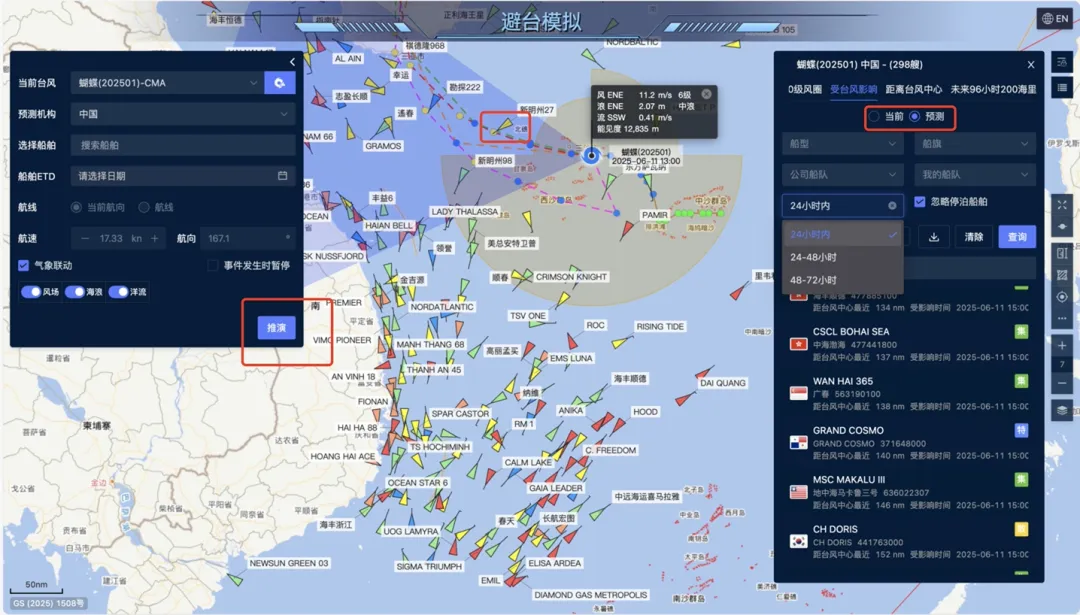Image resolution: width=1080 pixels, height=615 pixels.
Task: Click the 航向 heading input showing 167.1
Action: coord(247,238)
